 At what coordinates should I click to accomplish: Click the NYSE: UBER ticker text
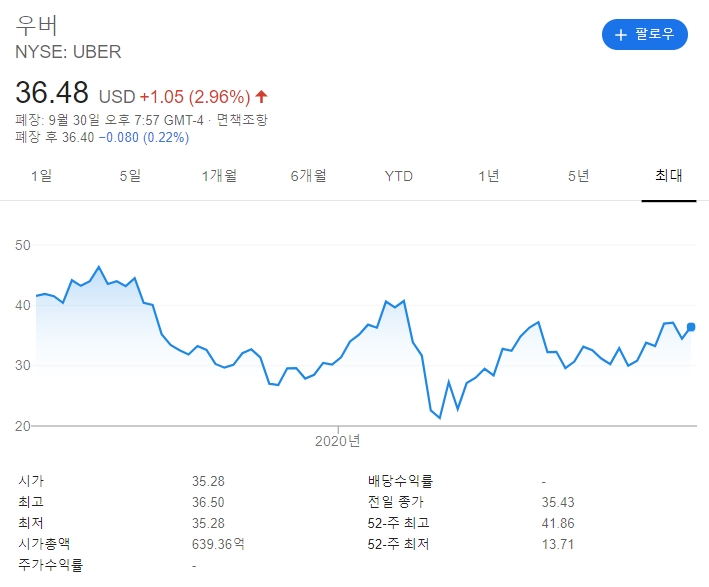68,52
